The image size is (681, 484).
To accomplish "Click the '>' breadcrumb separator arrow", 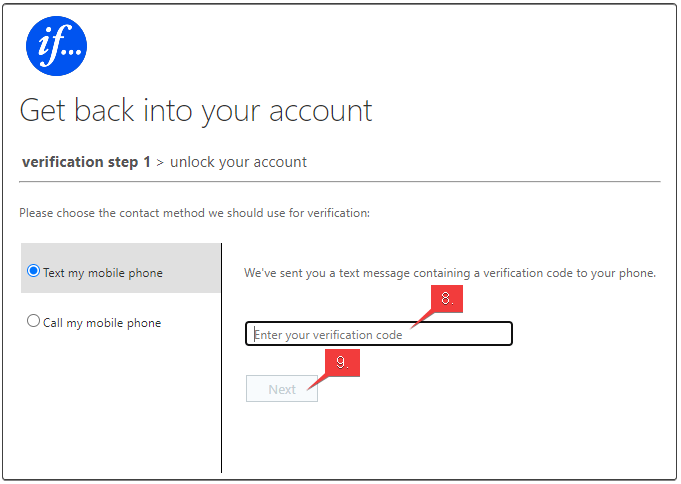I will (x=160, y=163).
